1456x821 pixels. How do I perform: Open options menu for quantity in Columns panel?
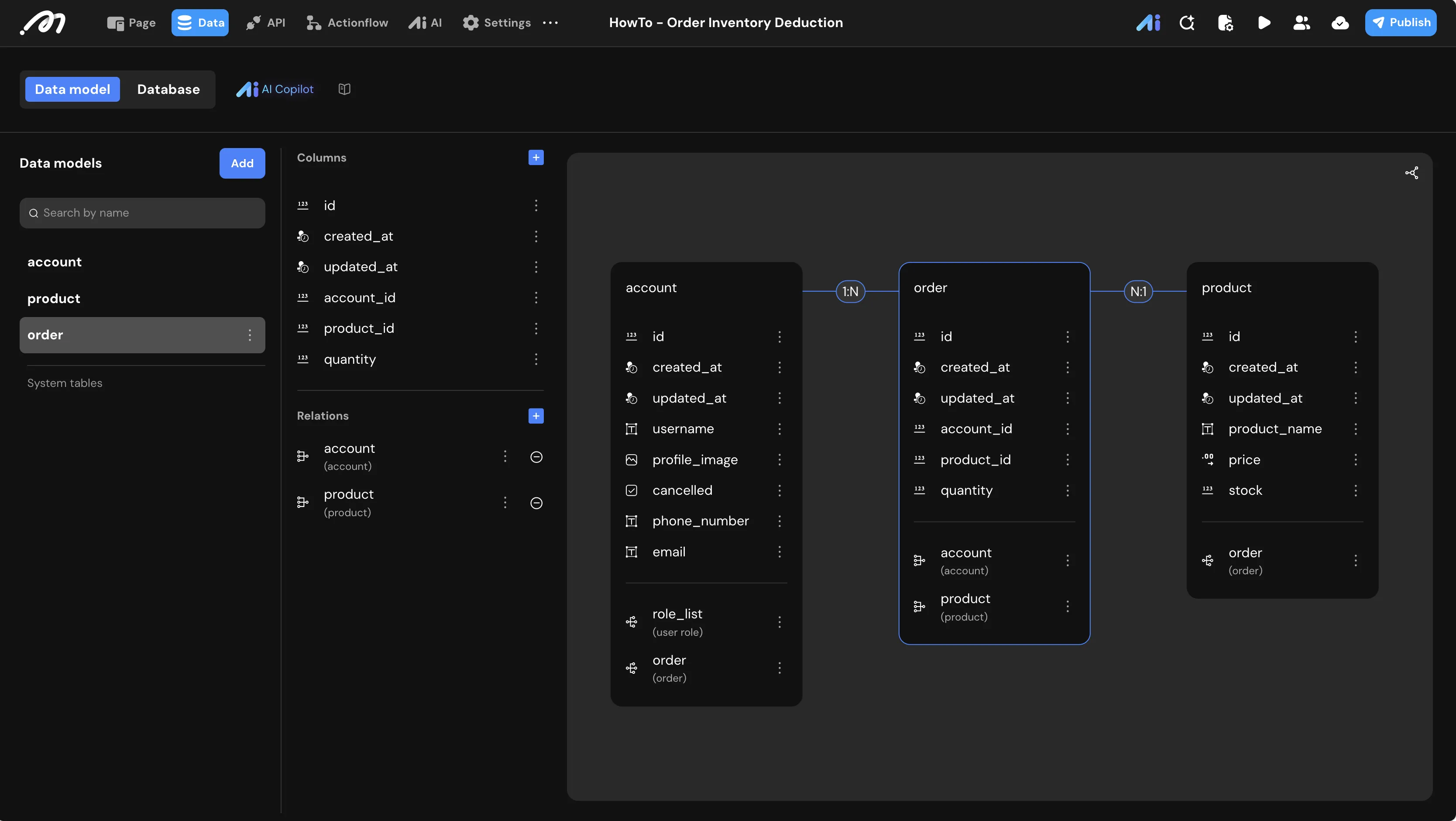[536, 359]
